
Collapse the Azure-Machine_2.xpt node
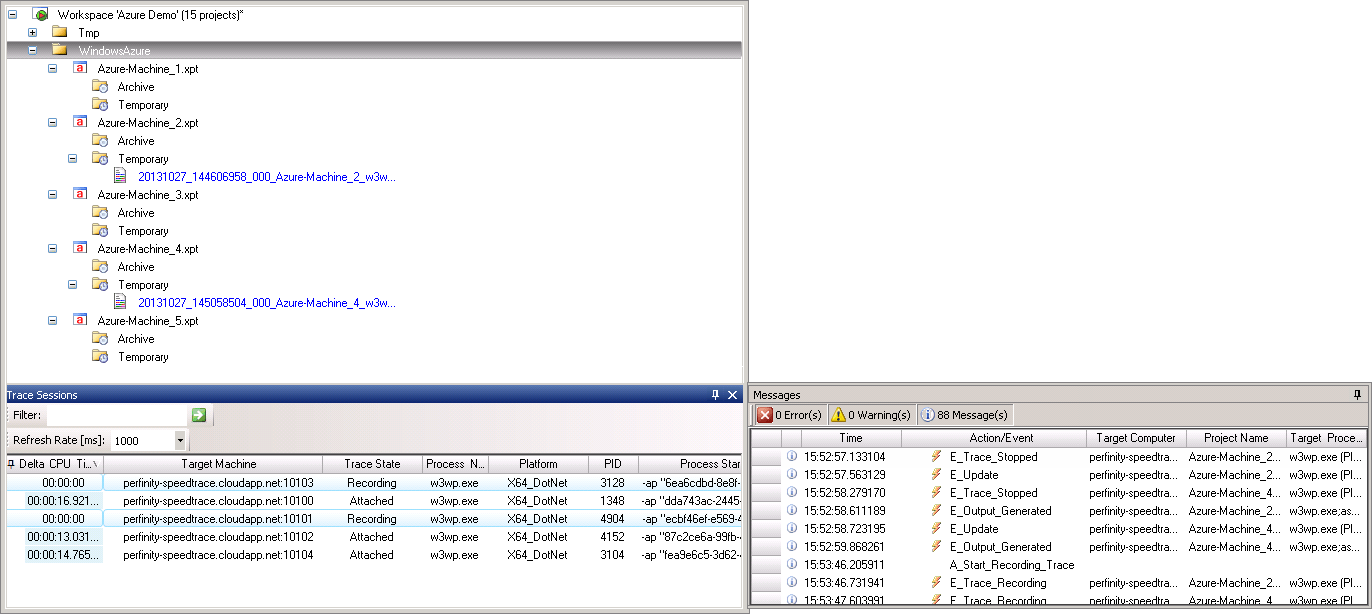pyautogui.click(x=51, y=122)
